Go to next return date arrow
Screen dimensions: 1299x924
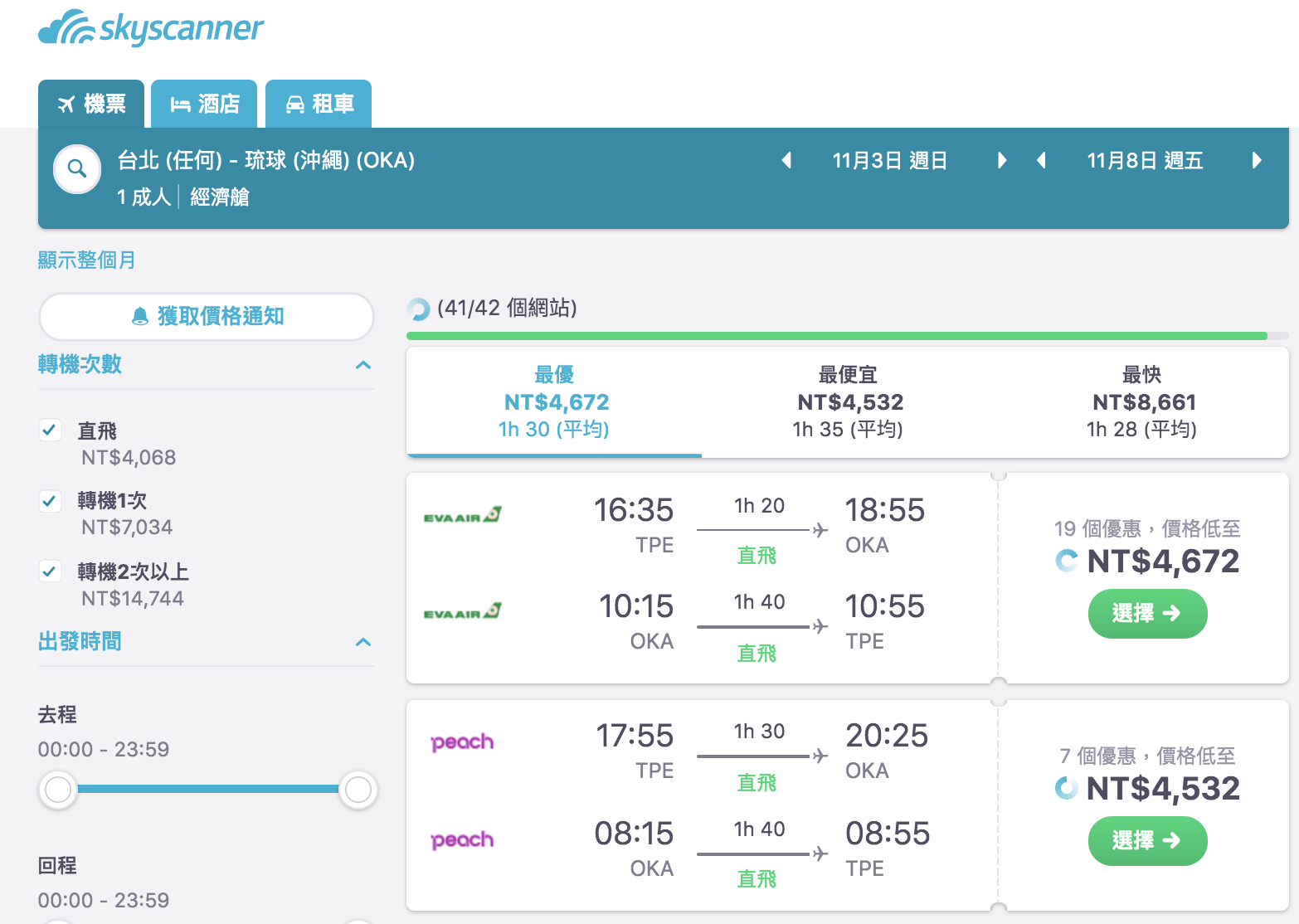pyautogui.click(x=1257, y=160)
